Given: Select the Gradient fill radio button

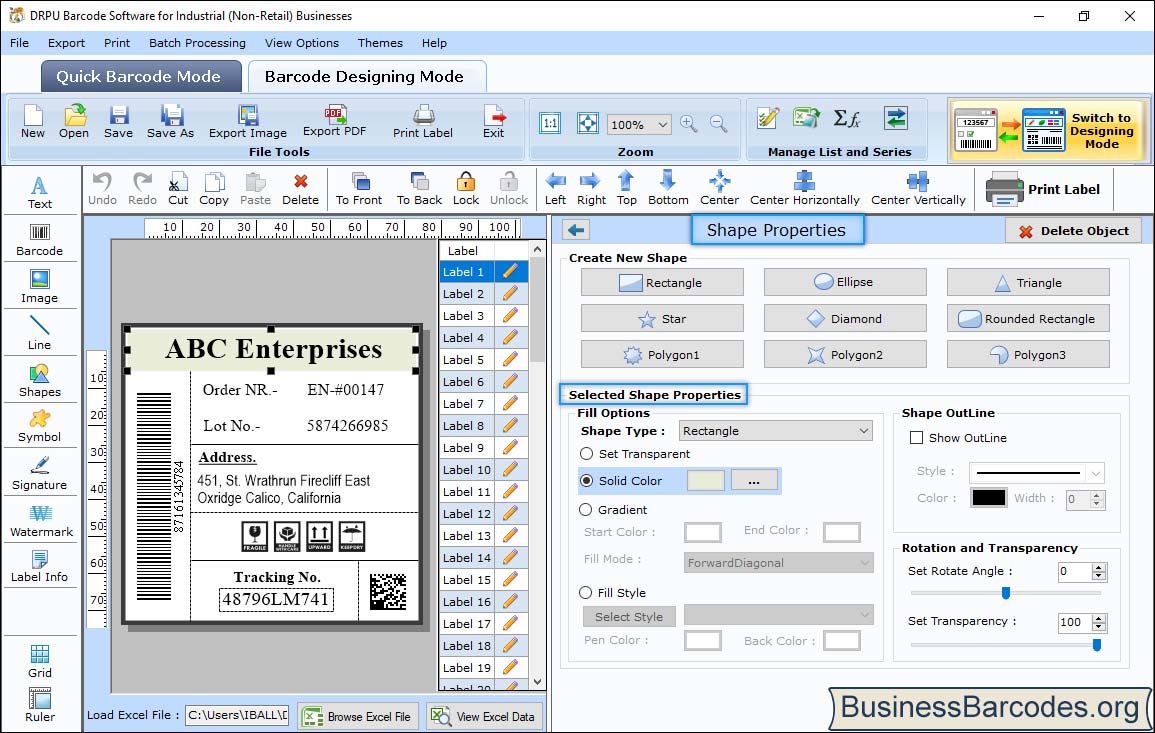Looking at the screenshot, I should click(586, 510).
